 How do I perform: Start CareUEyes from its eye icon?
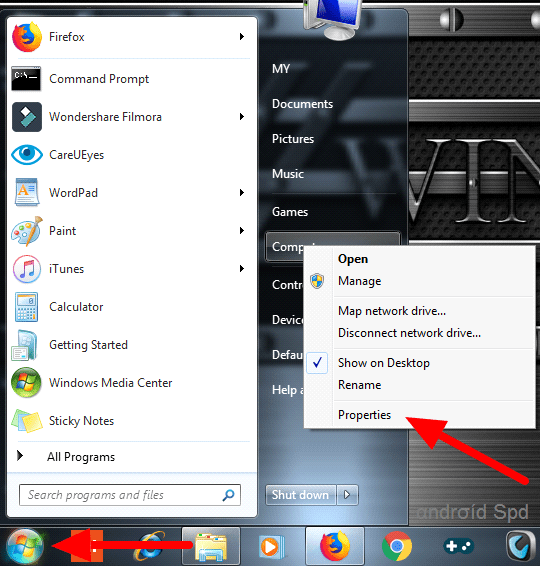(27, 154)
